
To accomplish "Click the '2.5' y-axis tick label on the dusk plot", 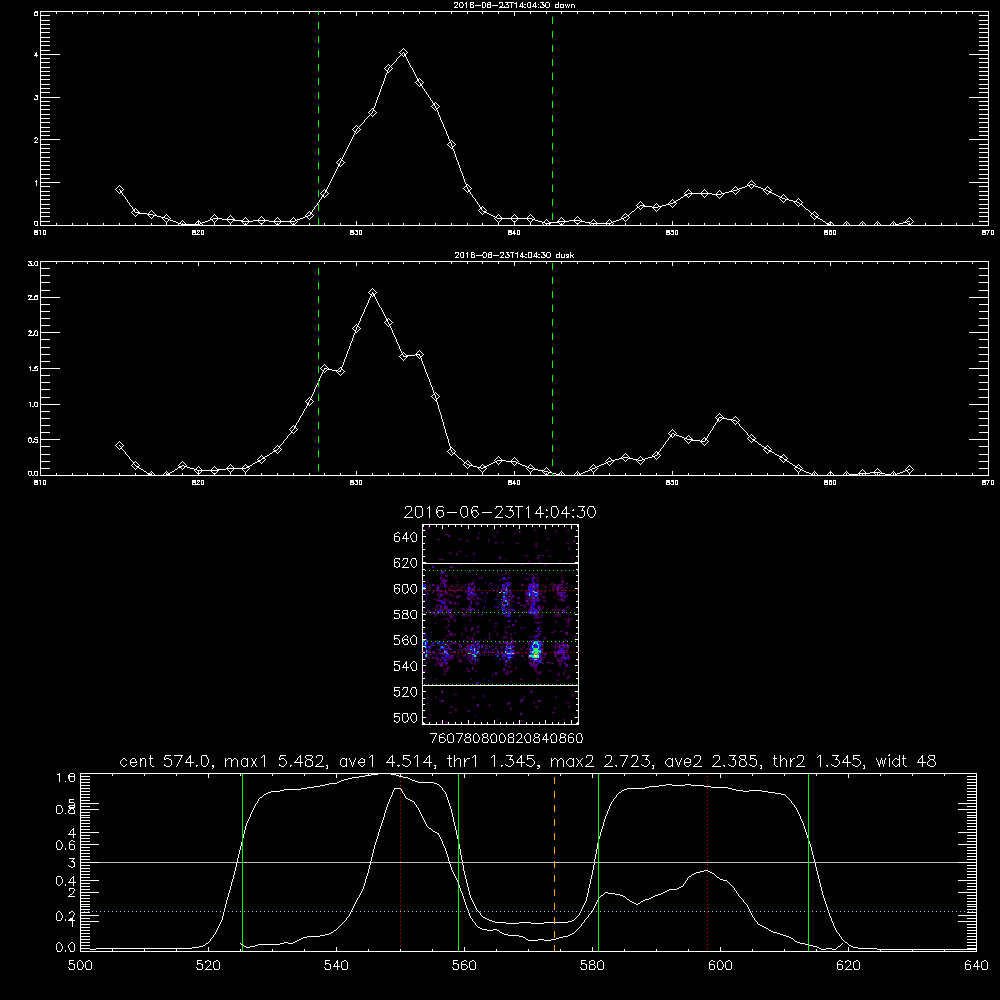I will pyautogui.click(x=33, y=298).
